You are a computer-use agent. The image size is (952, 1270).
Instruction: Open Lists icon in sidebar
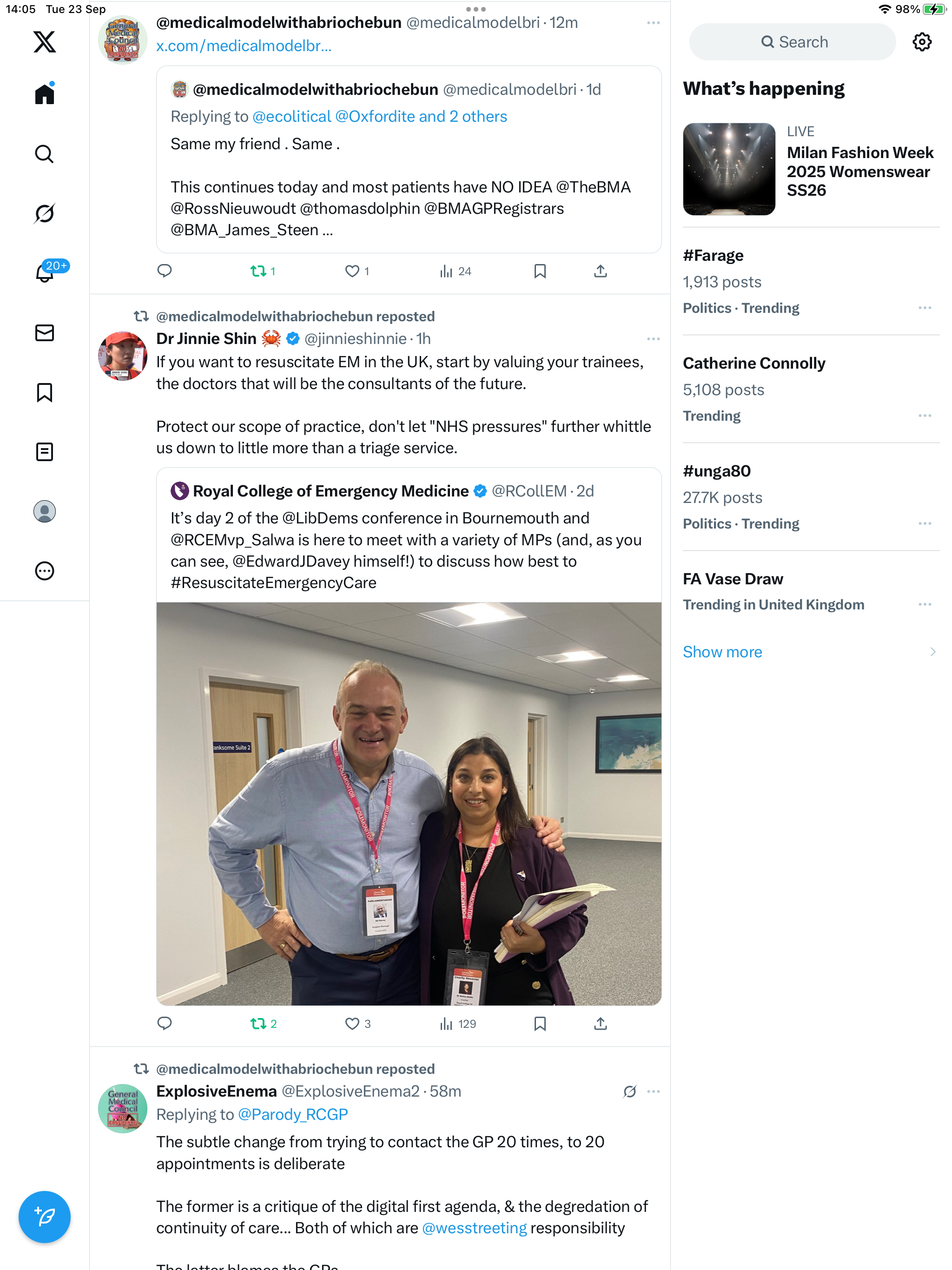coord(44,452)
